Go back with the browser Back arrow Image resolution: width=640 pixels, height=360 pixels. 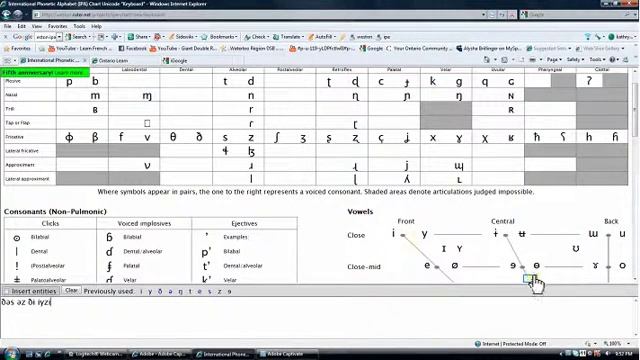click(x=7, y=14)
